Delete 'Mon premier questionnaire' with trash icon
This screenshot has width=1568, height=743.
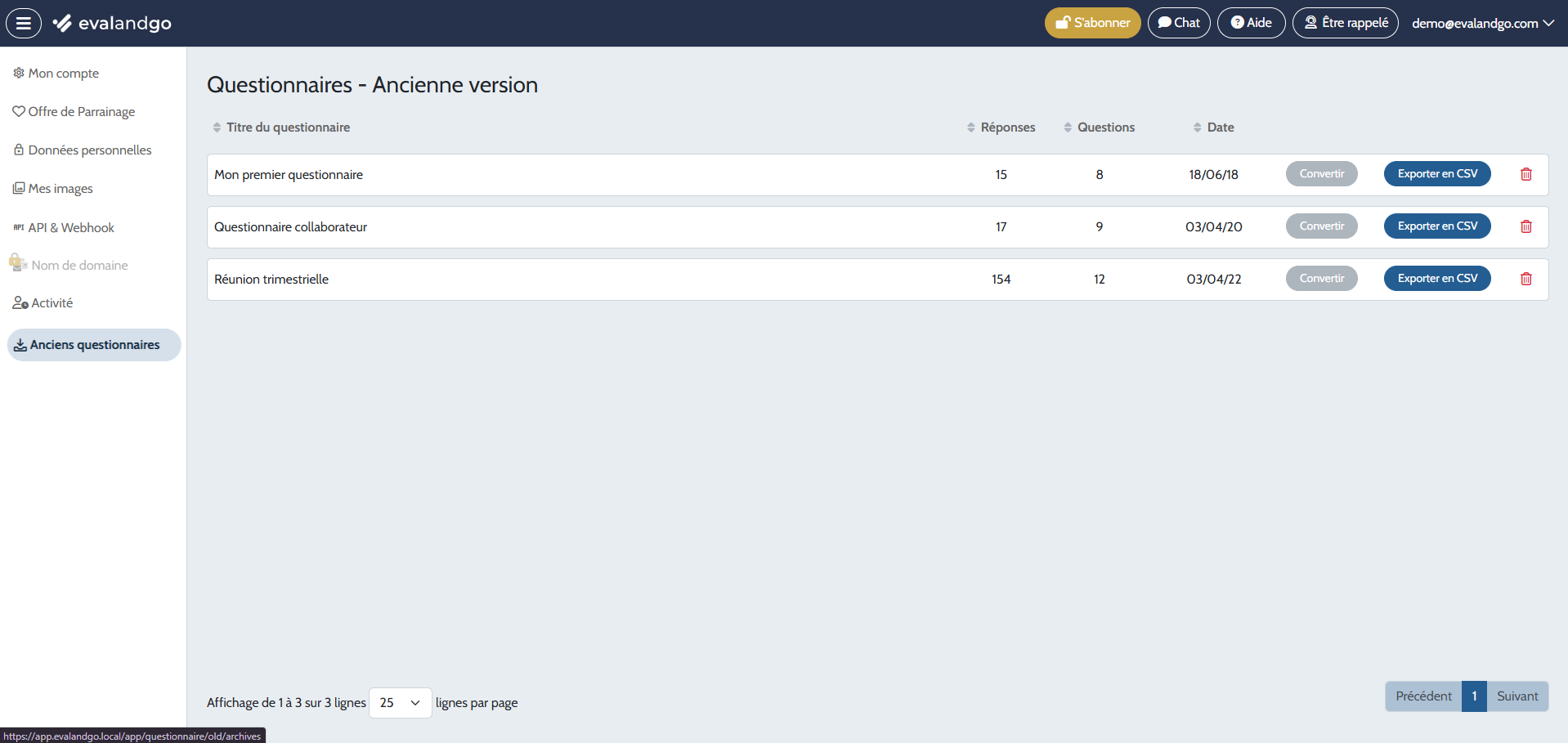point(1525,174)
